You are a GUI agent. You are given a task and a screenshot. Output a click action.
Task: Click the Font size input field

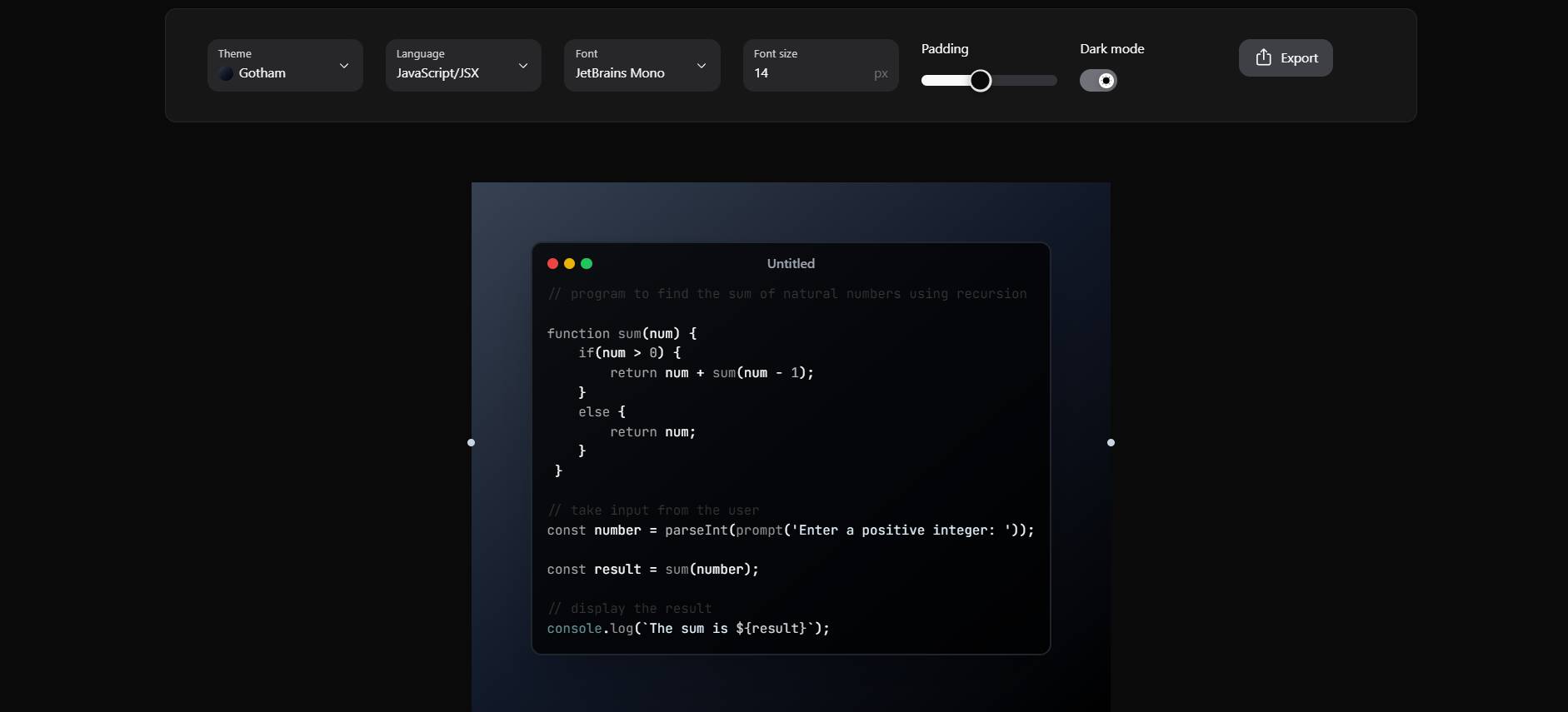(821, 65)
